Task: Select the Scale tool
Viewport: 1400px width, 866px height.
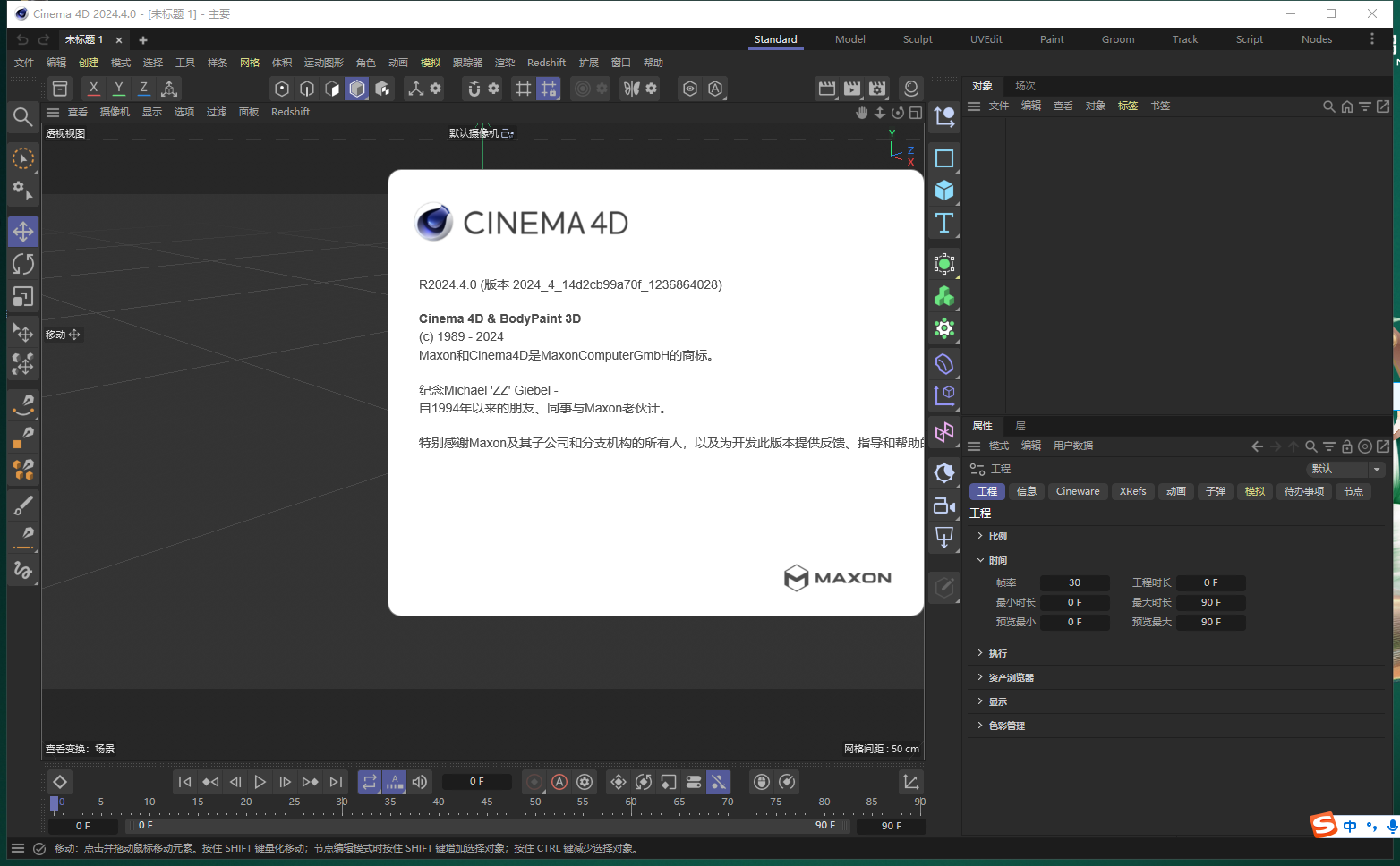Action: 23,296
